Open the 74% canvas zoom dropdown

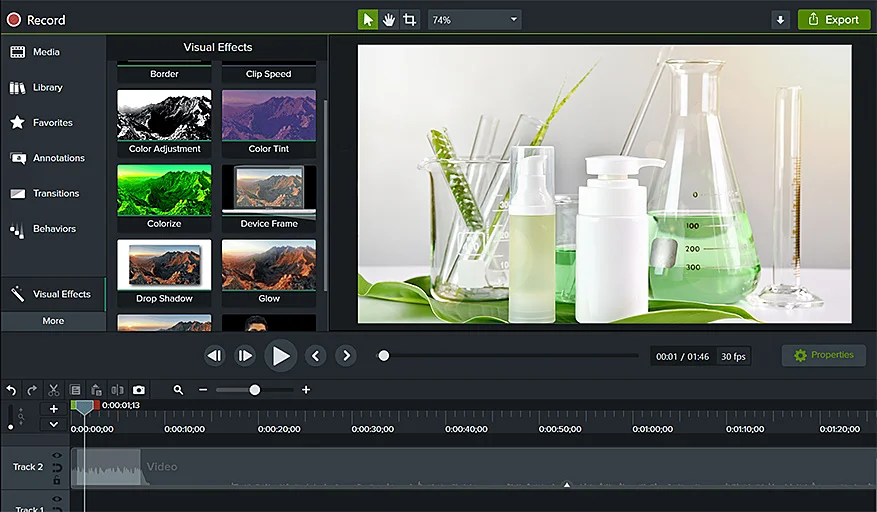pos(474,20)
